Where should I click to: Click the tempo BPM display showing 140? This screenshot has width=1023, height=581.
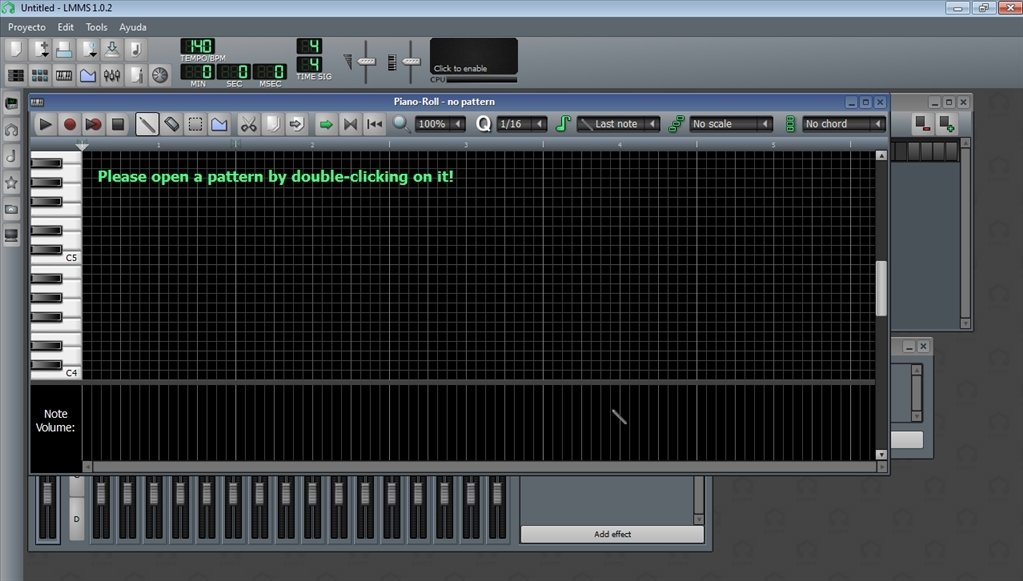tap(198, 46)
